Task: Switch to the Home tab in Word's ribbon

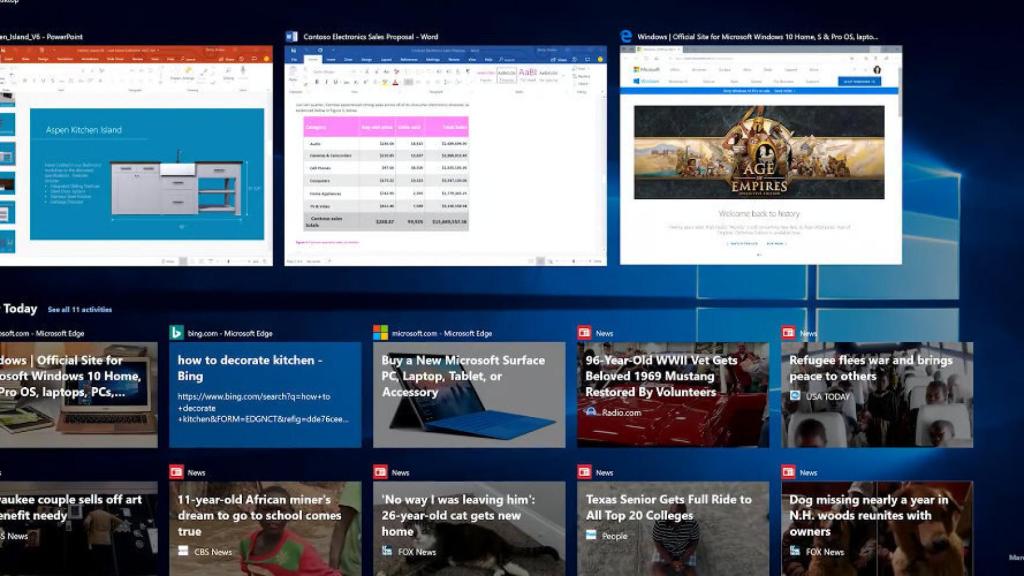Action: tap(313, 60)
